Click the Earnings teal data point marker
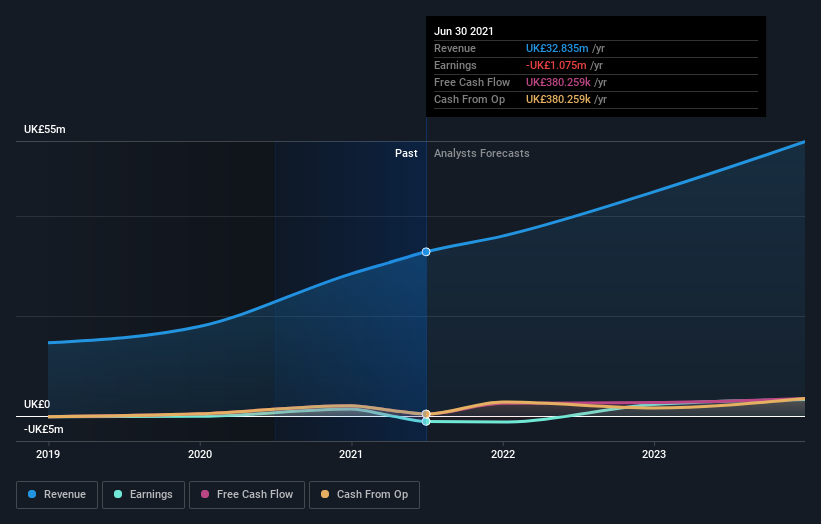This screenshot has height=524, width=821. tap(426, 421)
